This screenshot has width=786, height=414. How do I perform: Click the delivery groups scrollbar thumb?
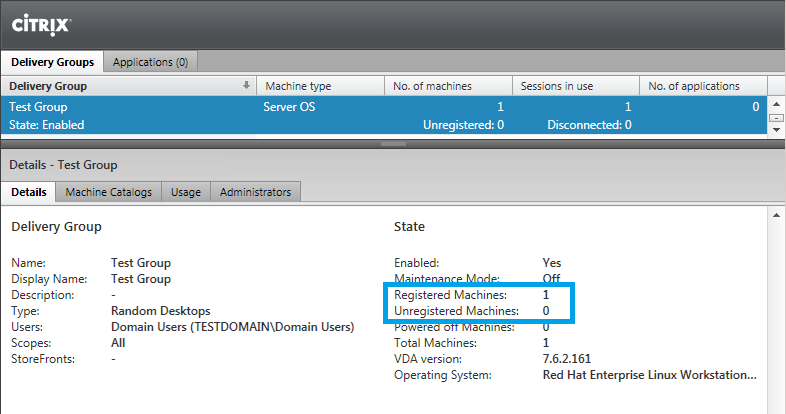click(x=775, y=116)
